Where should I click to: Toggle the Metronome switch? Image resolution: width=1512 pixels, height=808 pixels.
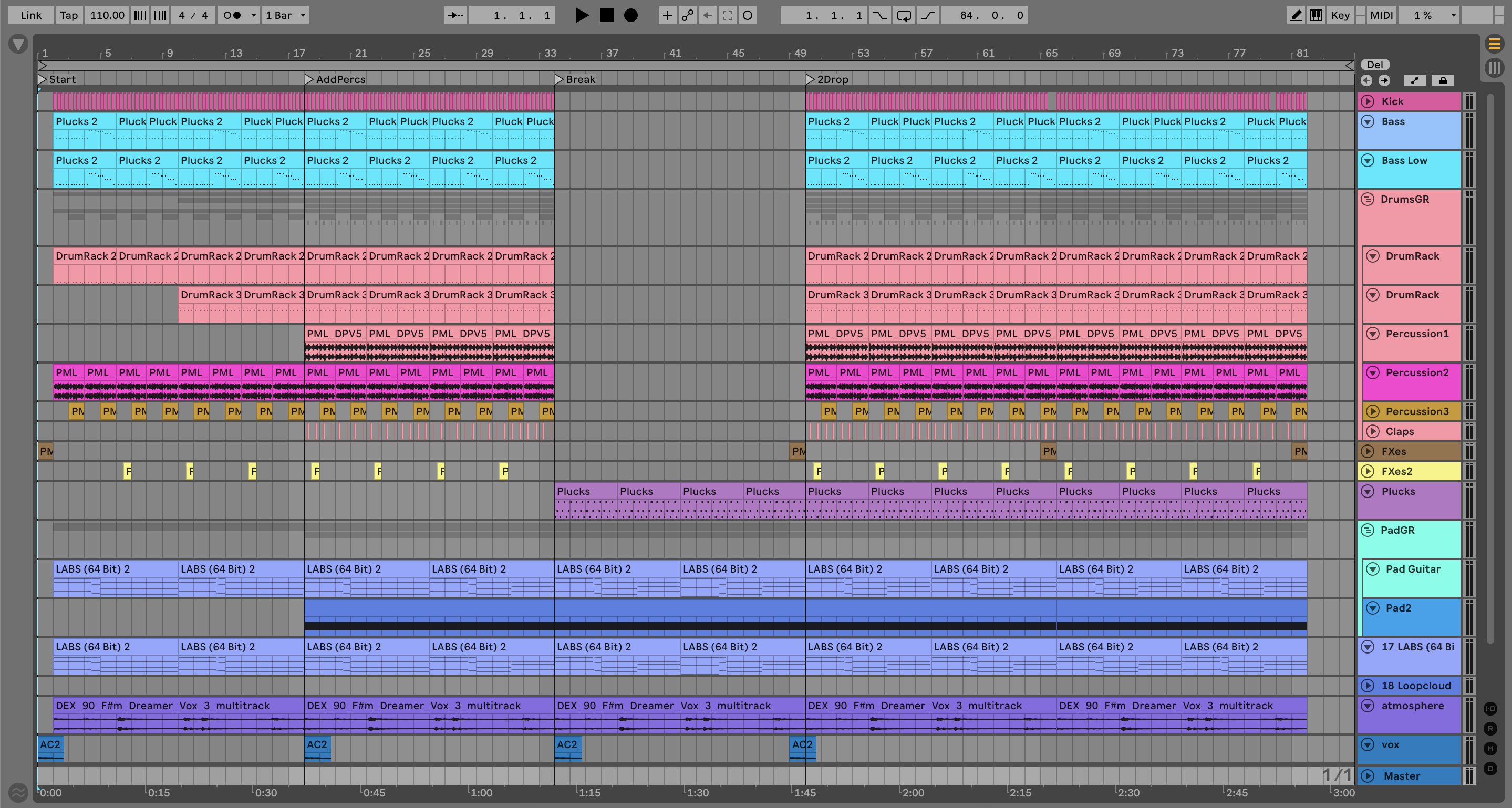pos(232,15)
